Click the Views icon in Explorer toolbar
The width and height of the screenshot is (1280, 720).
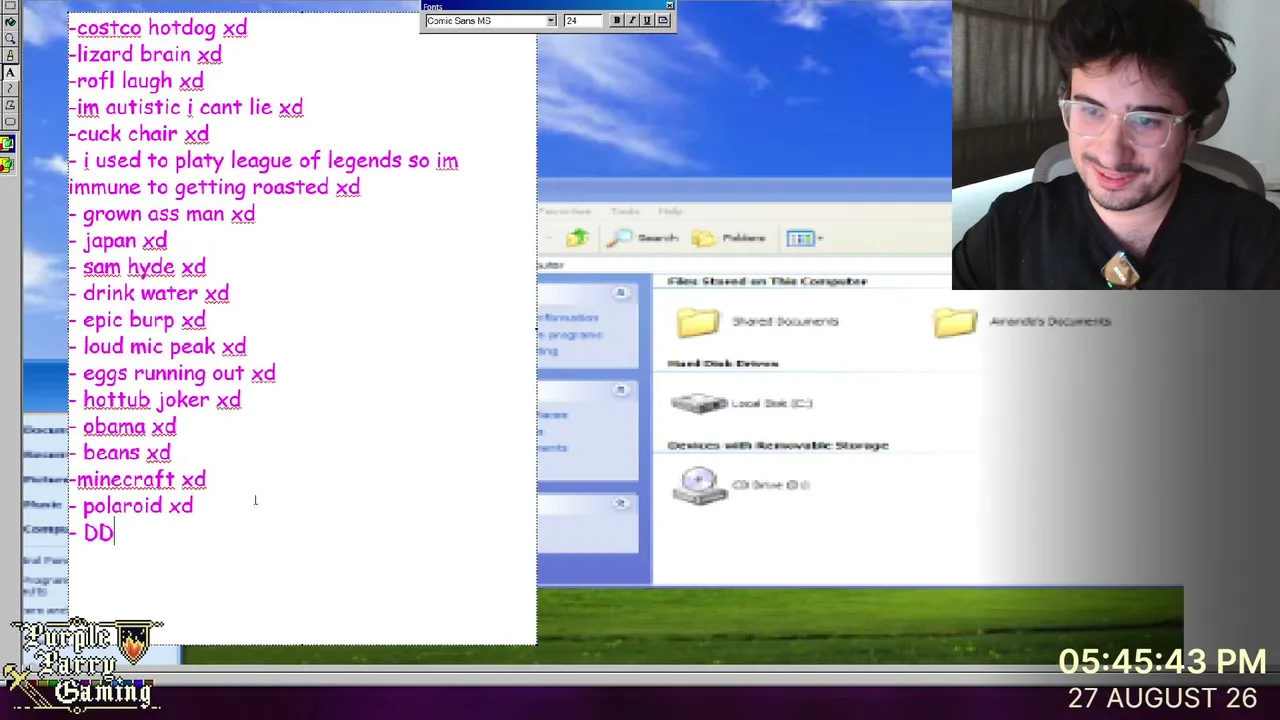point(799,238)
